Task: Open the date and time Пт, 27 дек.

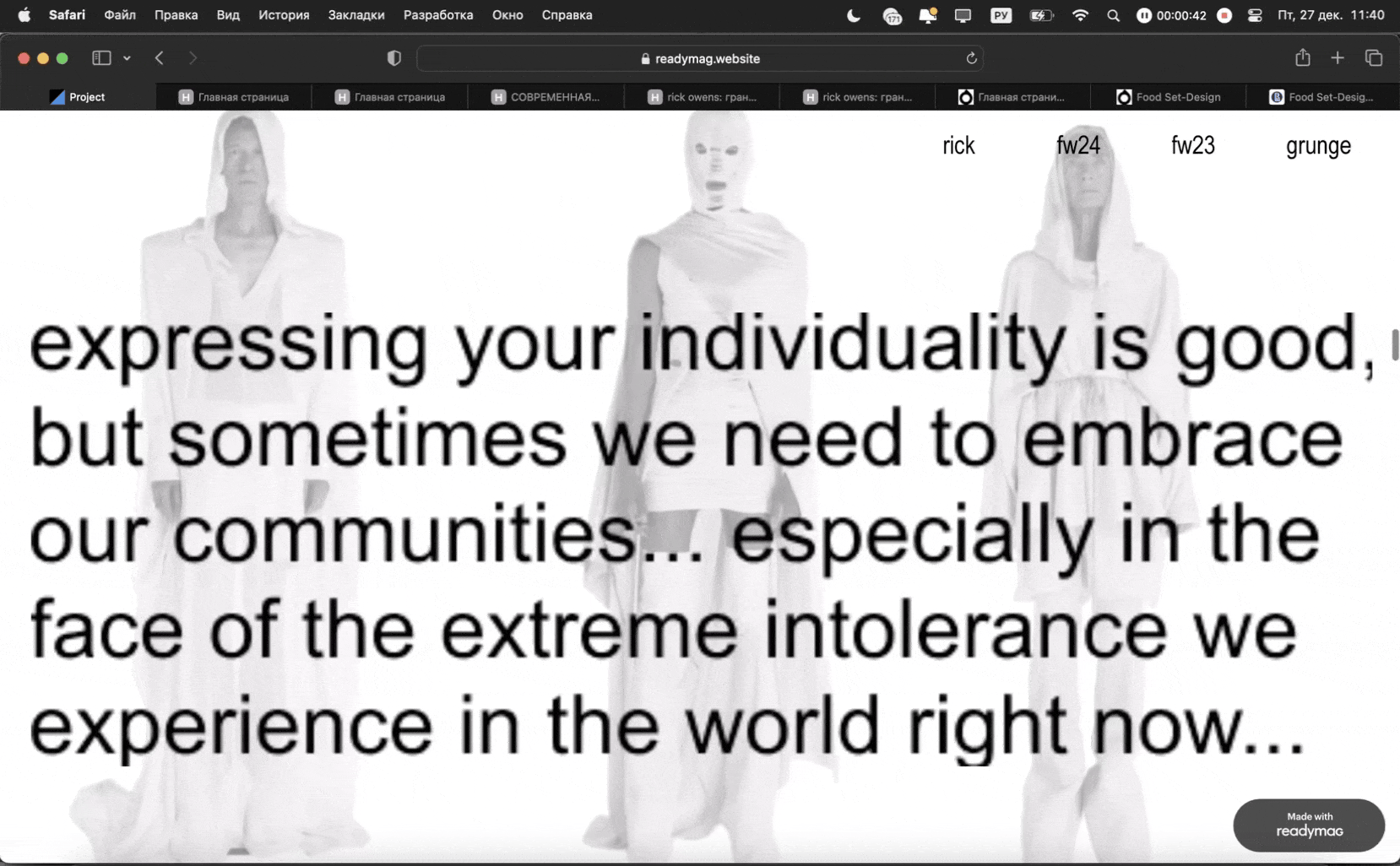Action: (1331, 15)
